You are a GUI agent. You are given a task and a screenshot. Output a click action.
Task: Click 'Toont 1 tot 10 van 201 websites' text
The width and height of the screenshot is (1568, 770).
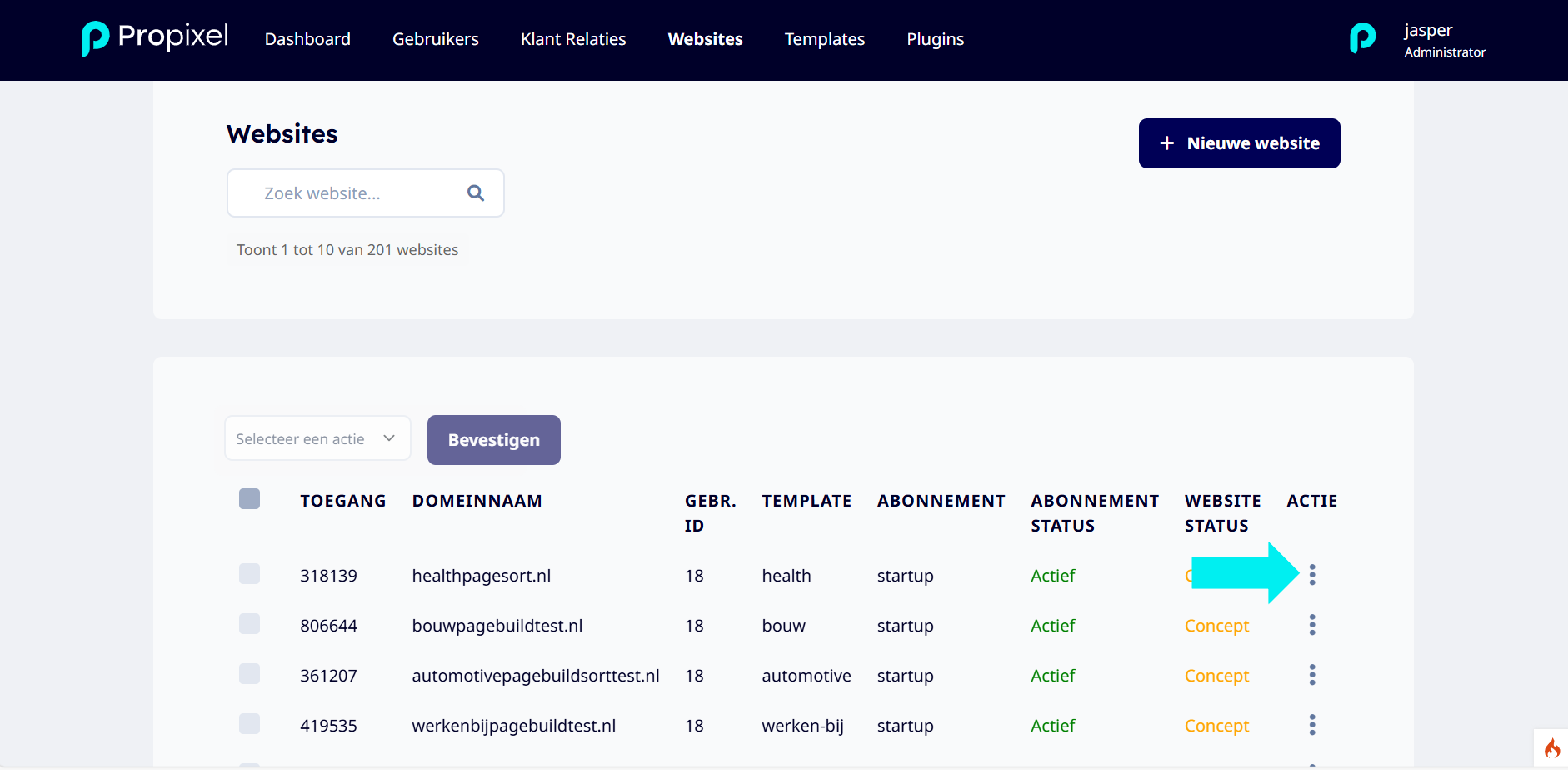coord(347,250)
